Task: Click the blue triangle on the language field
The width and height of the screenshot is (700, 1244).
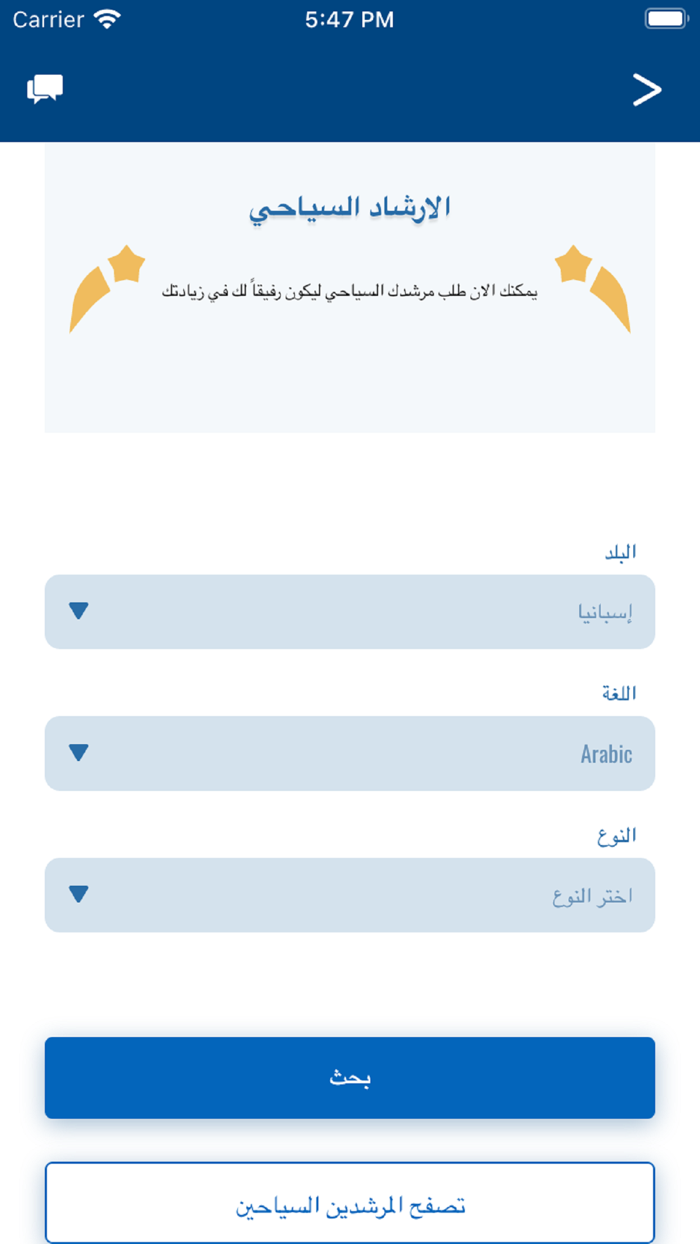Action: tap(78, 753)
